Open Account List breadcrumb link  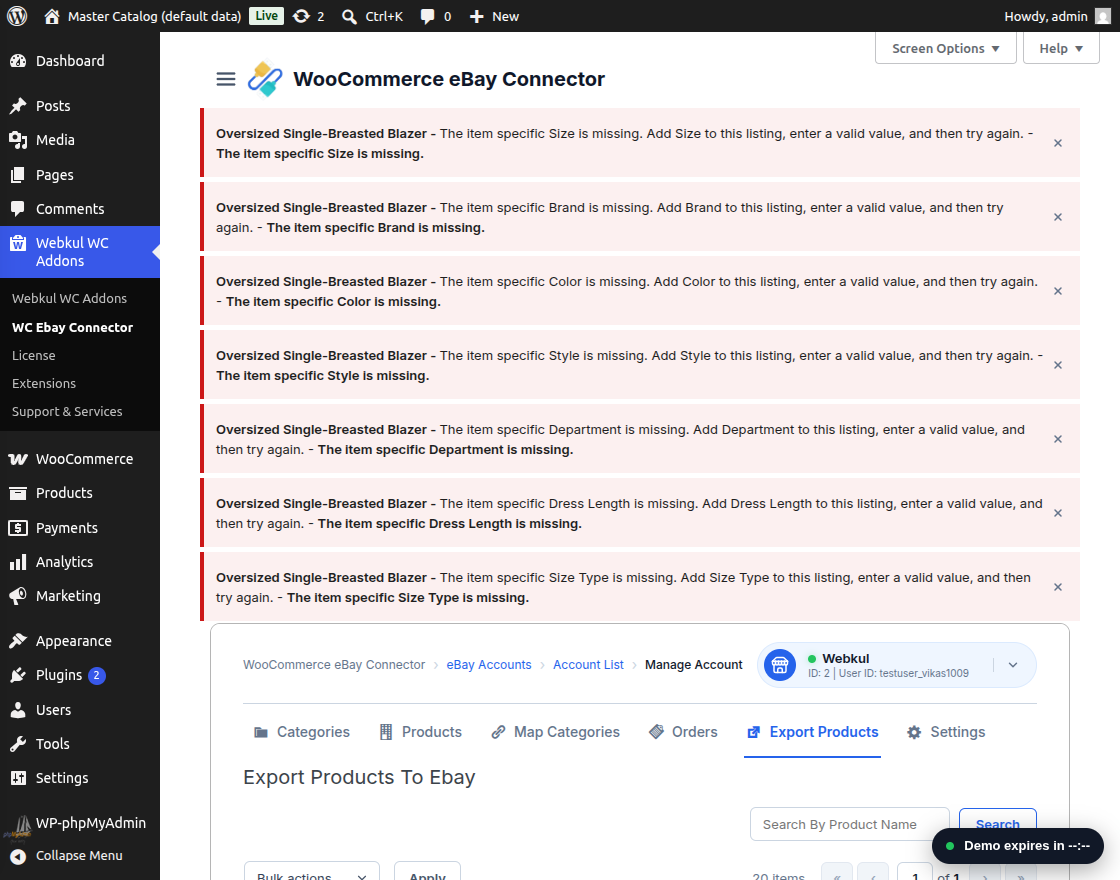pos(589,665)
